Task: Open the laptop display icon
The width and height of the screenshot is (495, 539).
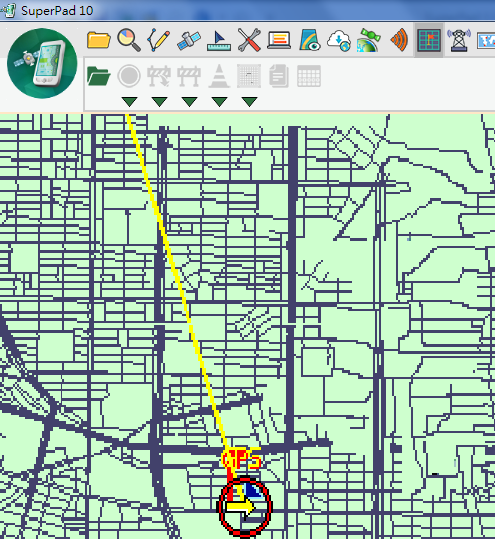Action: point(279,40)
